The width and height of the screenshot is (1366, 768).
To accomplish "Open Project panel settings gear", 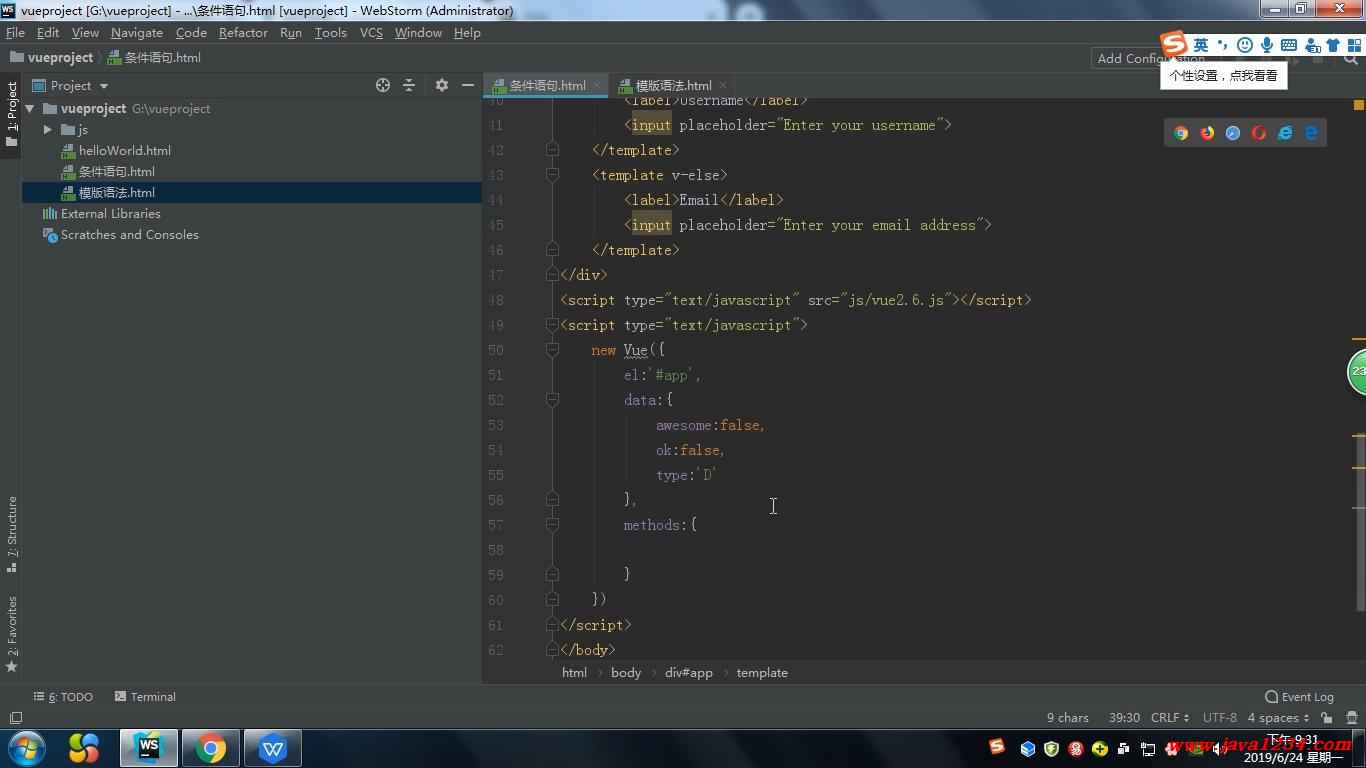I will tap(442, 85).
